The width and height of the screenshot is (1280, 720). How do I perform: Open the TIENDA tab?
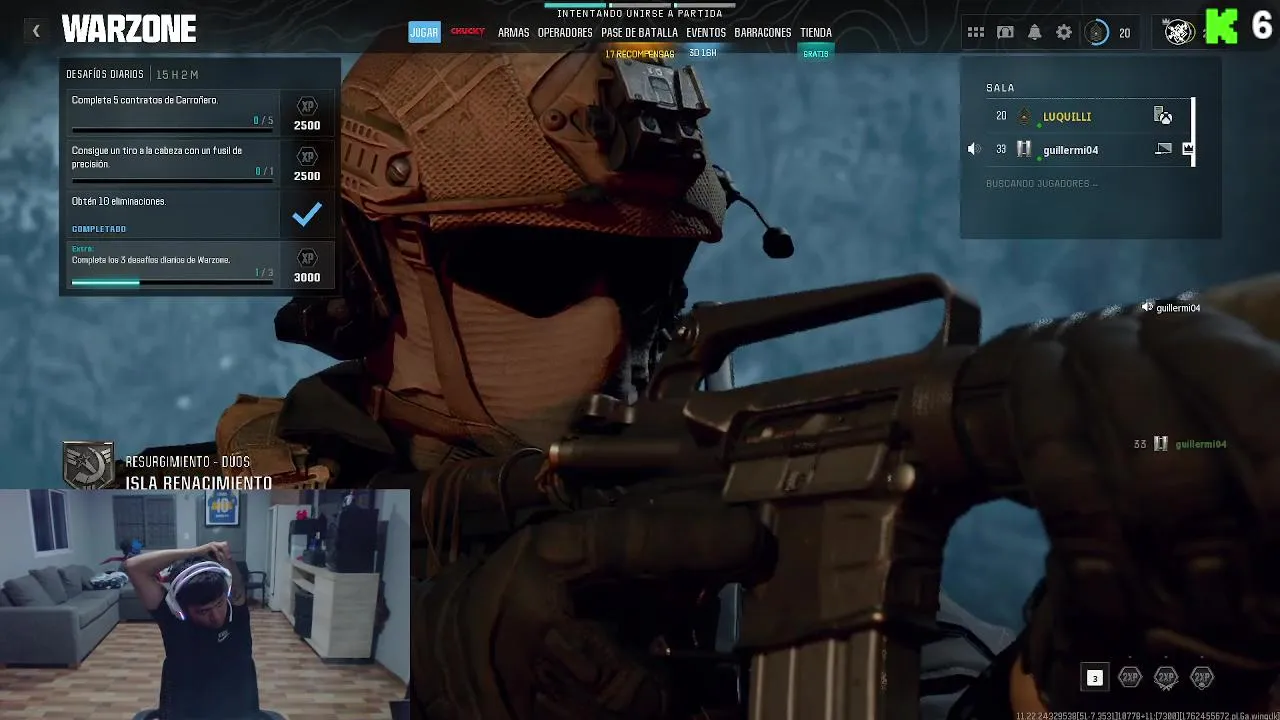pyautogui.click(x=816, y=32)
